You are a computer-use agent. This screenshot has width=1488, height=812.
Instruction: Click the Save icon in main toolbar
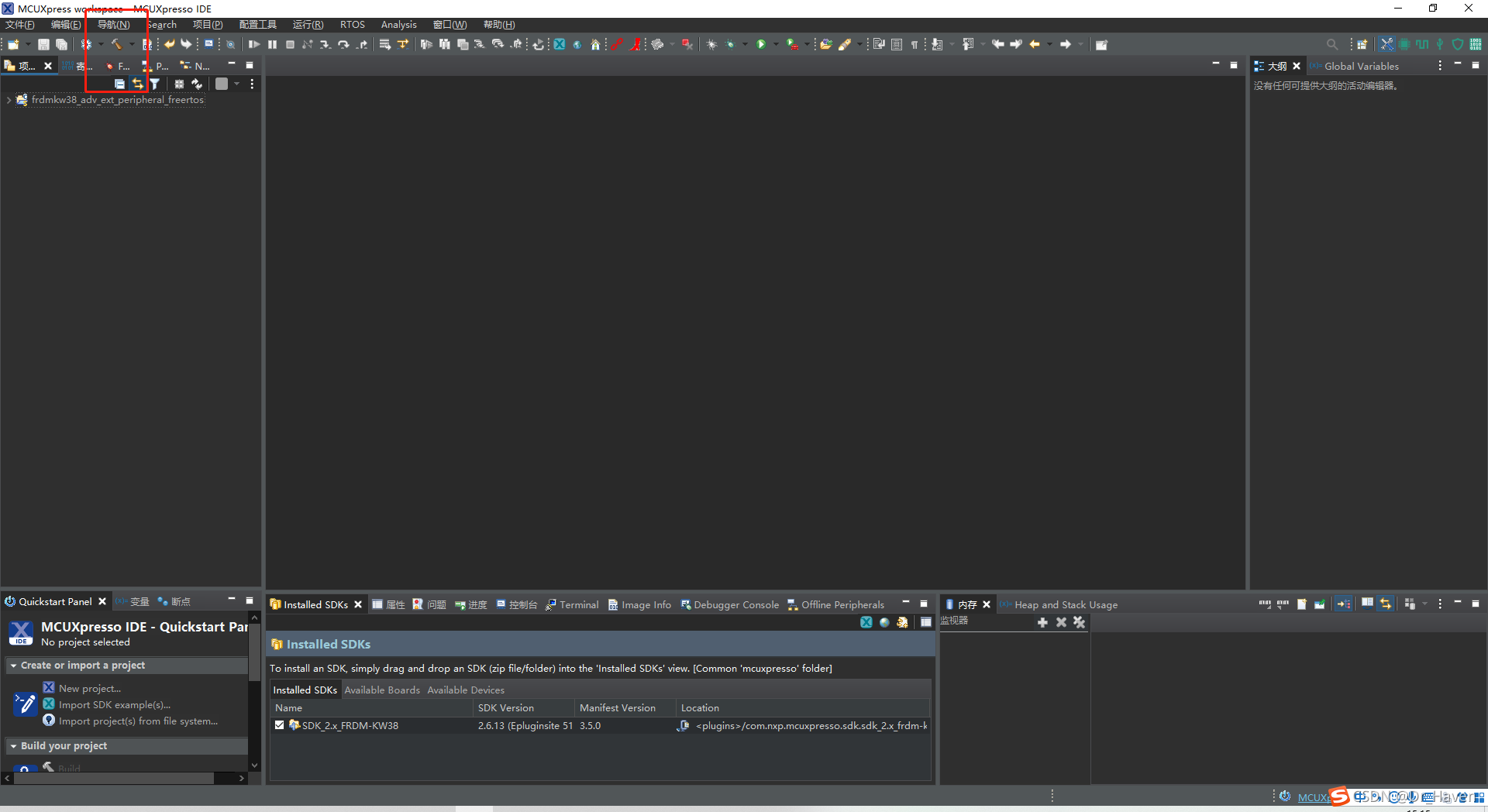(43, 44)
